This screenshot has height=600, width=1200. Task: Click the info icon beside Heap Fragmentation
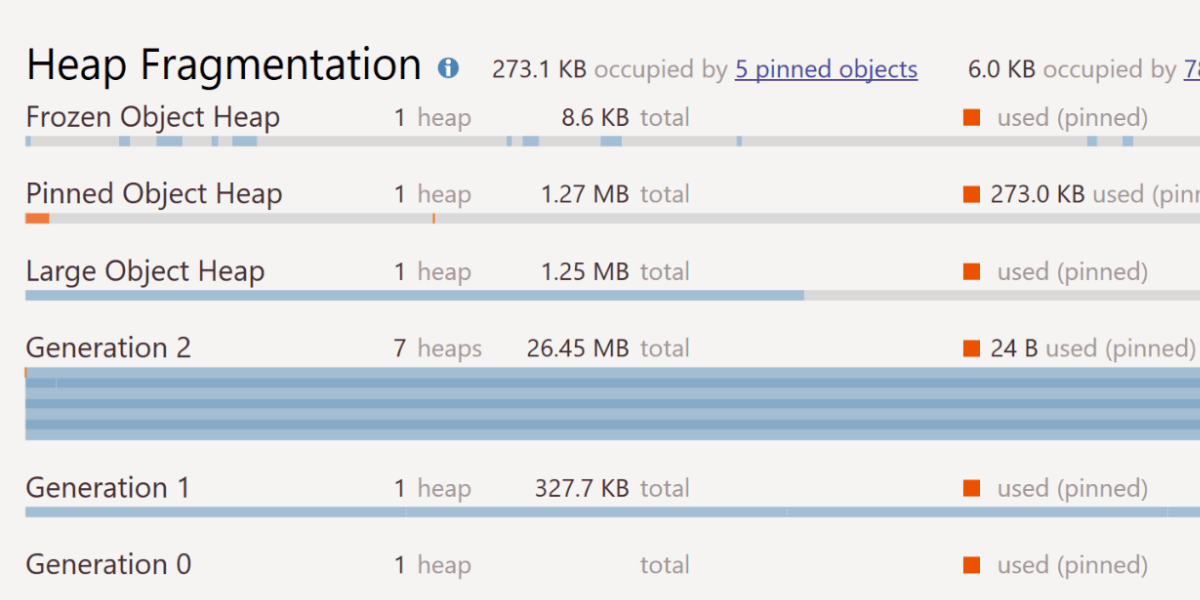tap(448, 69)
